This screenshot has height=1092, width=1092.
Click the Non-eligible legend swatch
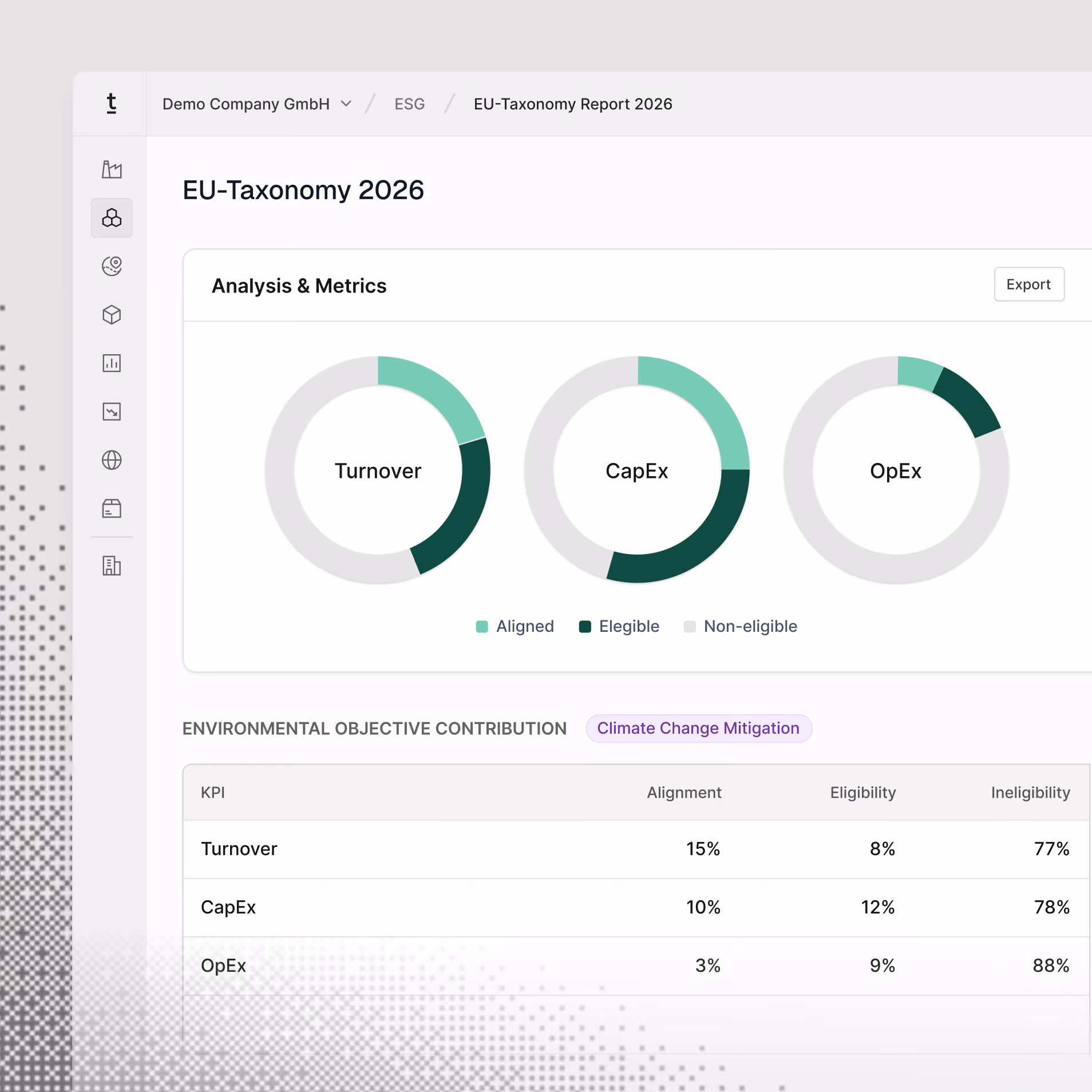click(690, 627)
